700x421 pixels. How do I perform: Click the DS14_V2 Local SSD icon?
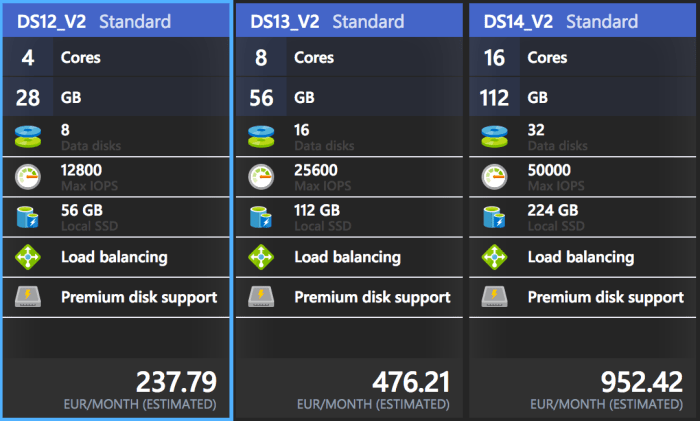(x=494, y=216)
